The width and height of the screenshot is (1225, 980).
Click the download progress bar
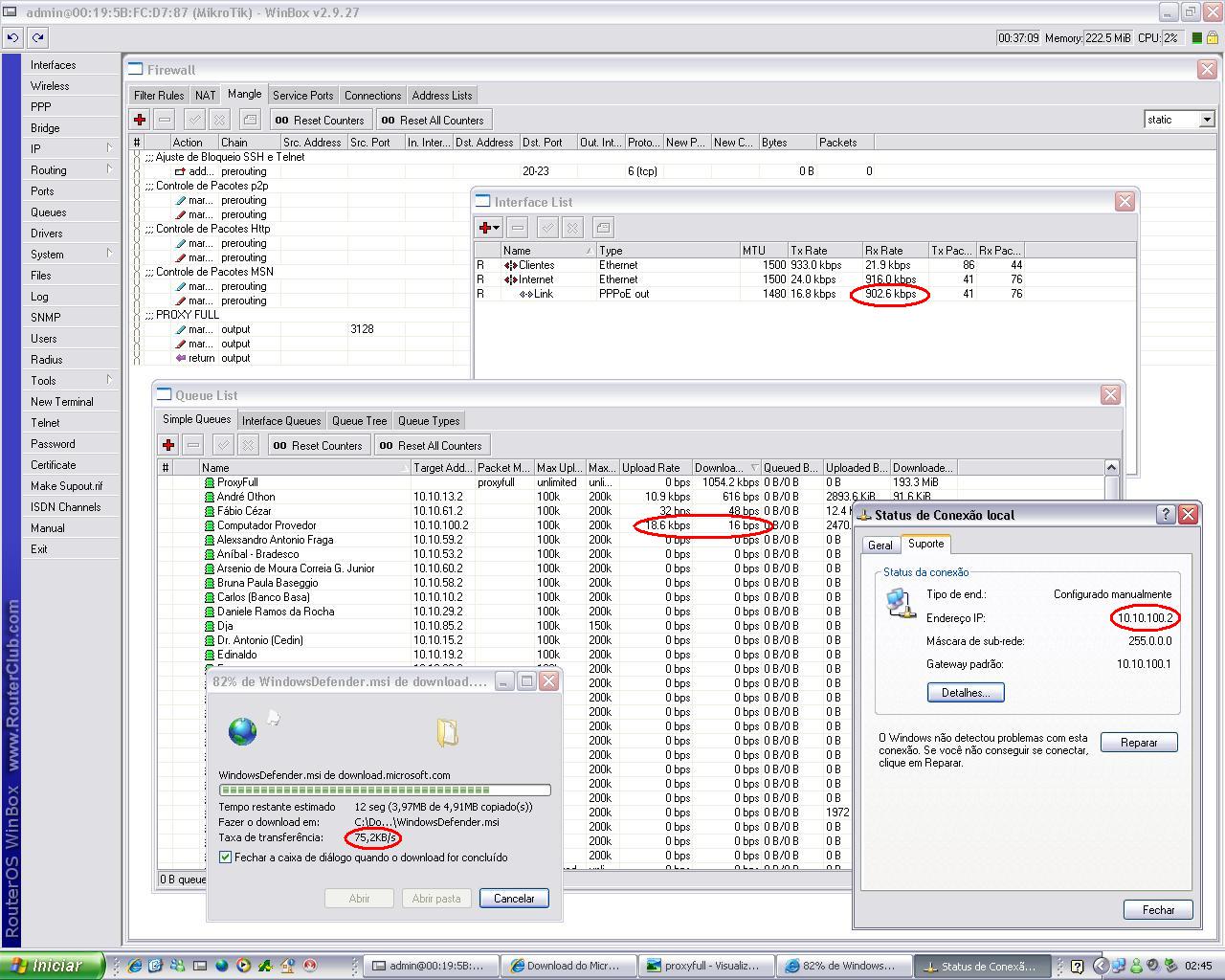[x=385, y=791]
